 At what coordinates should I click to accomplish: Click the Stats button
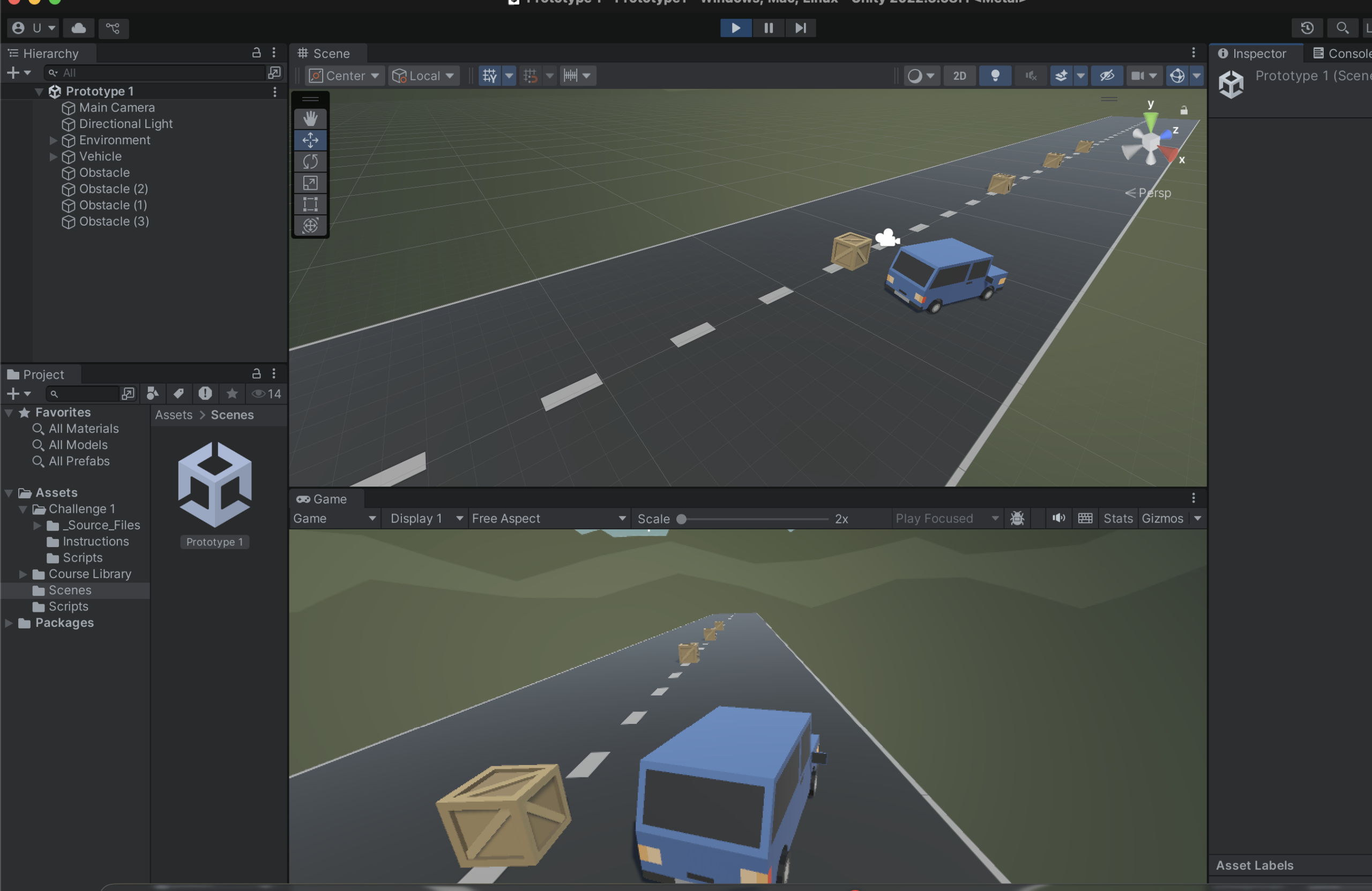(1118, 518)
